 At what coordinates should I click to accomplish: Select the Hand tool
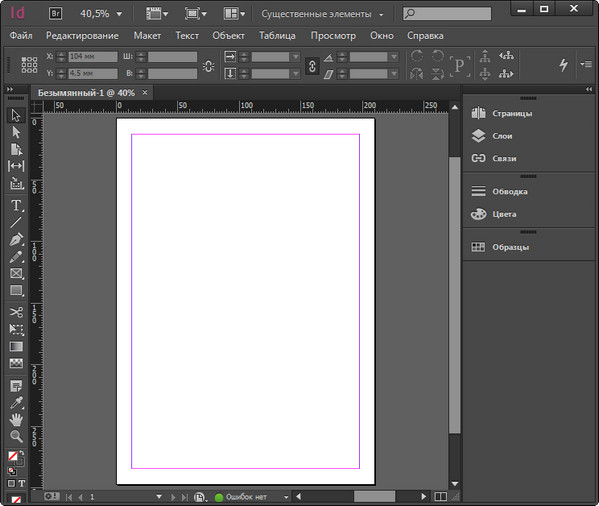tap(16, 420)
